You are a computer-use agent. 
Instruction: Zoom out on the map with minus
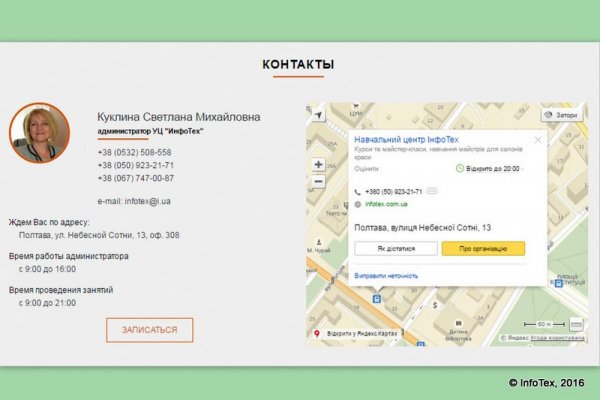point(318,181)
